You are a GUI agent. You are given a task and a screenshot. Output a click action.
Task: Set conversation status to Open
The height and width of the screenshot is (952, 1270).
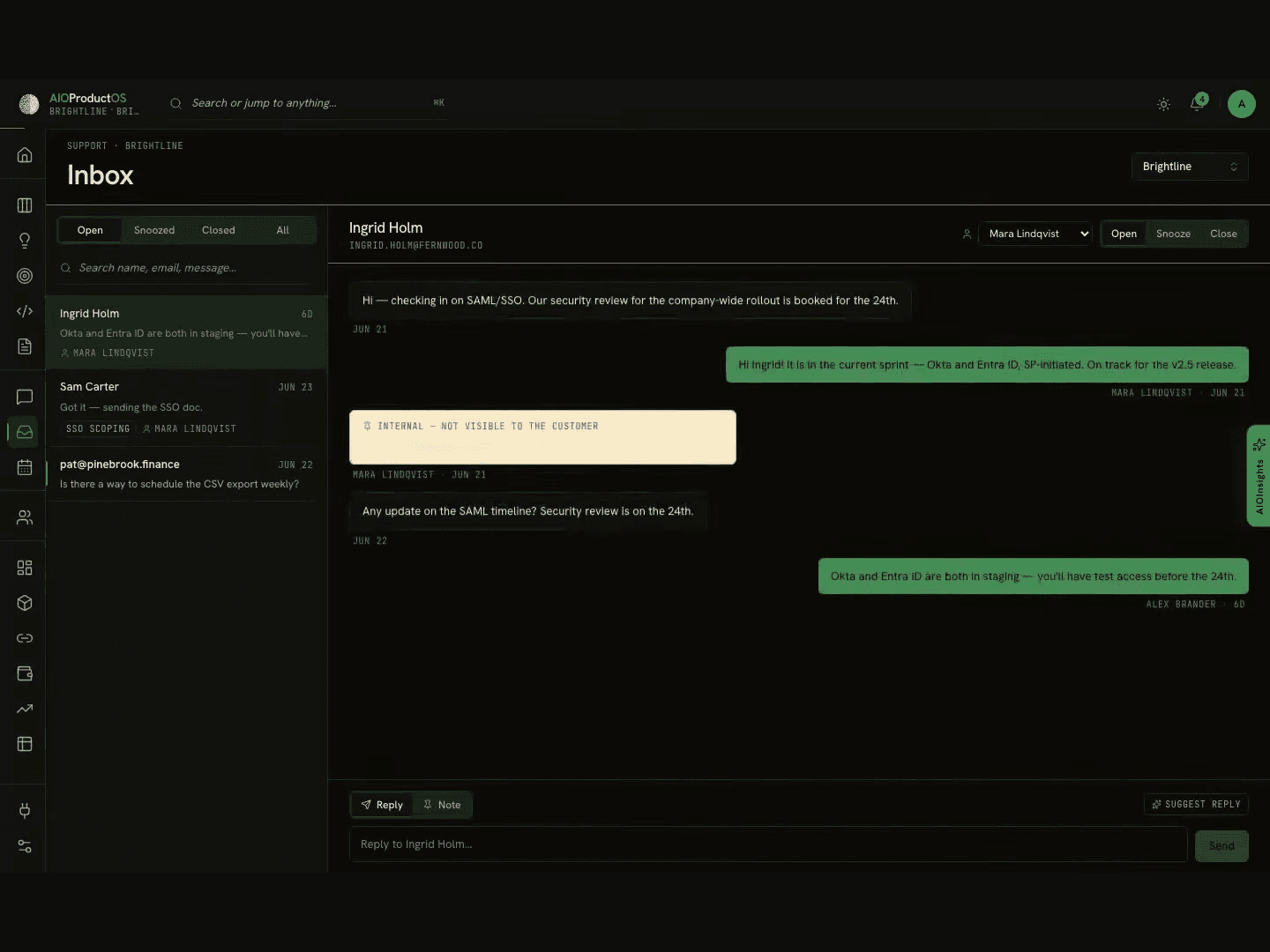click(x=1124, y=234)
